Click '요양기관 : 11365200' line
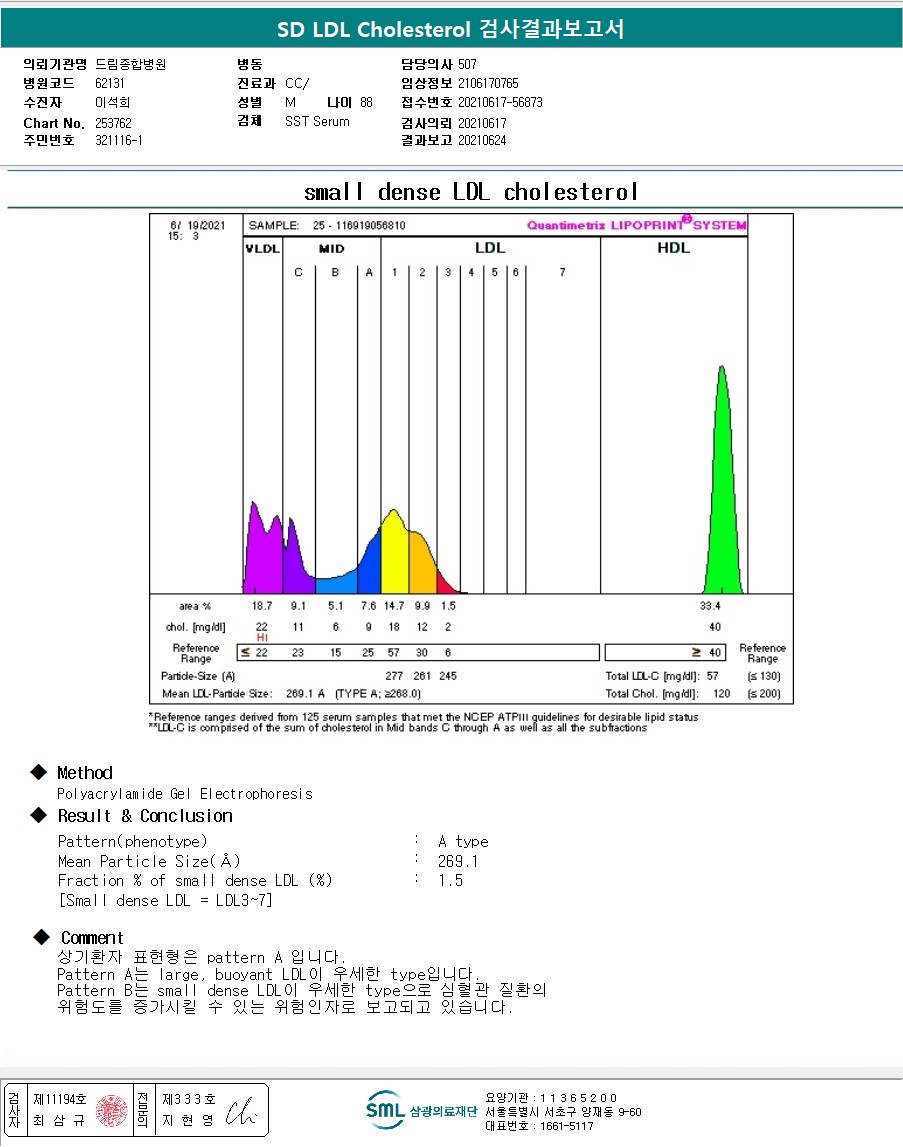Image resolution: width=903 pixels, height=1147 pixels. tap(551, 1098)
